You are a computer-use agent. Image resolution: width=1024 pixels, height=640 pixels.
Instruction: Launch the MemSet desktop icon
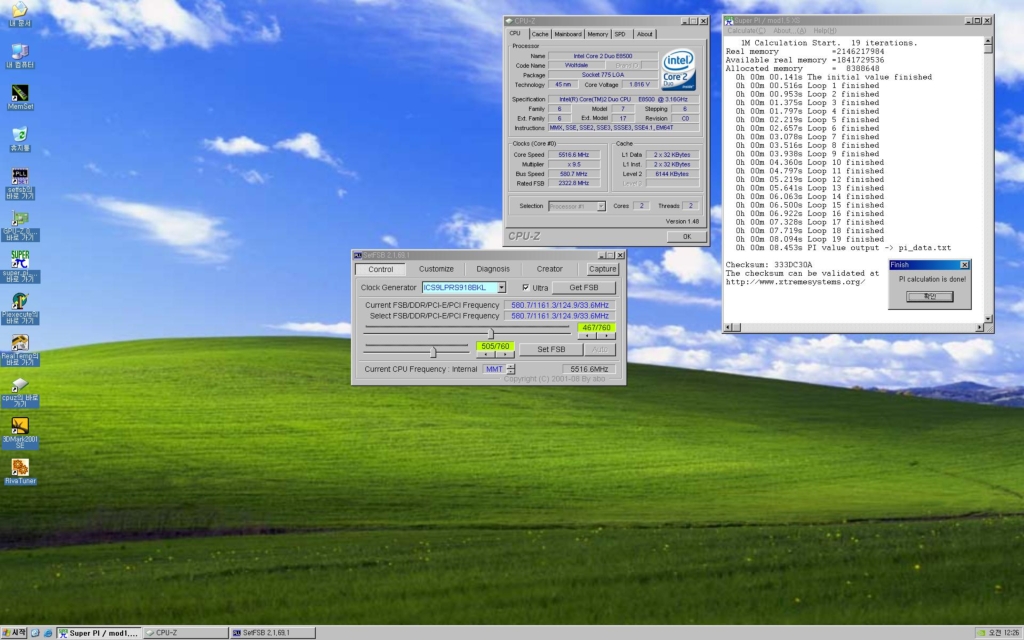tap(20, 97)
